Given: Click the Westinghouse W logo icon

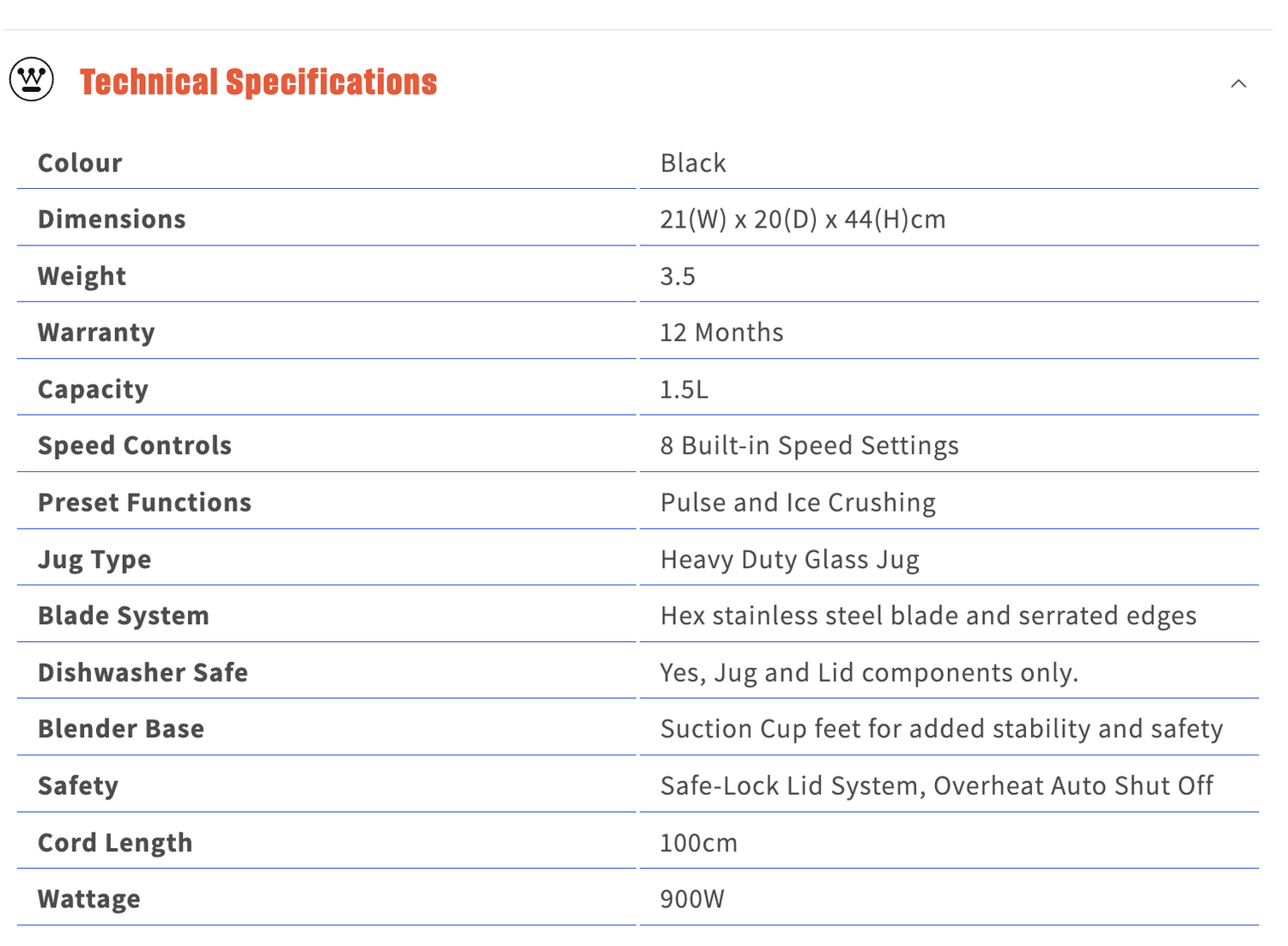Looking at the screenshot, I should (x=32, y=80).
